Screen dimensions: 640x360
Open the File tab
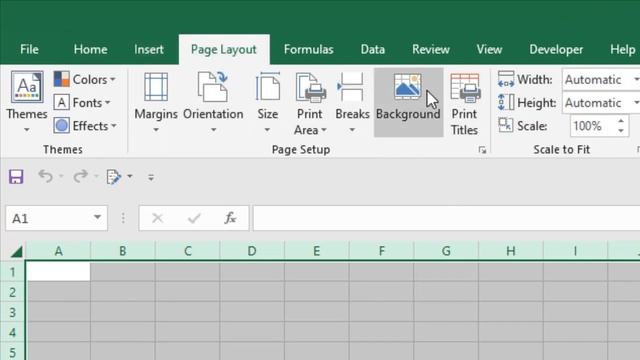tap(29, 49)
